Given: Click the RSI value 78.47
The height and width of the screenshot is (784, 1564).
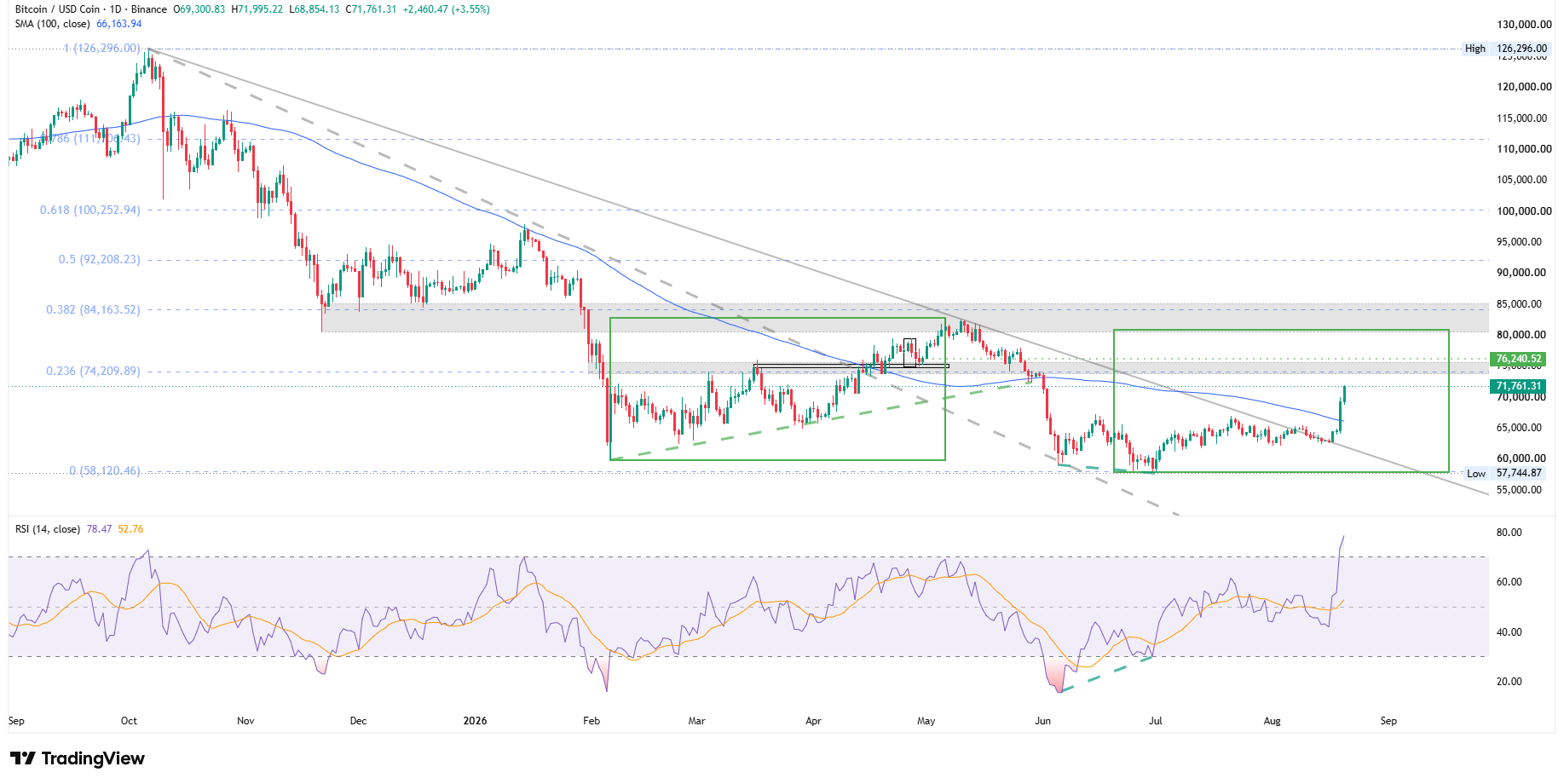Looking at the screenshot, I should (x=99, y=529).
